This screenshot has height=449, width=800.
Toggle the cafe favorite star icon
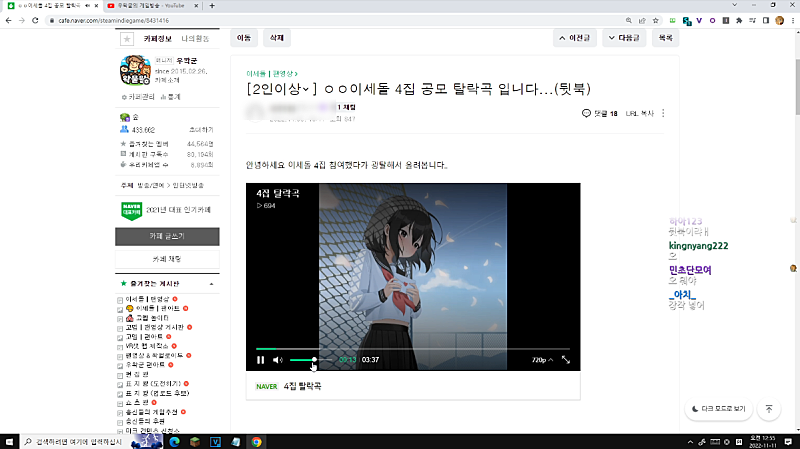[127, 39]
